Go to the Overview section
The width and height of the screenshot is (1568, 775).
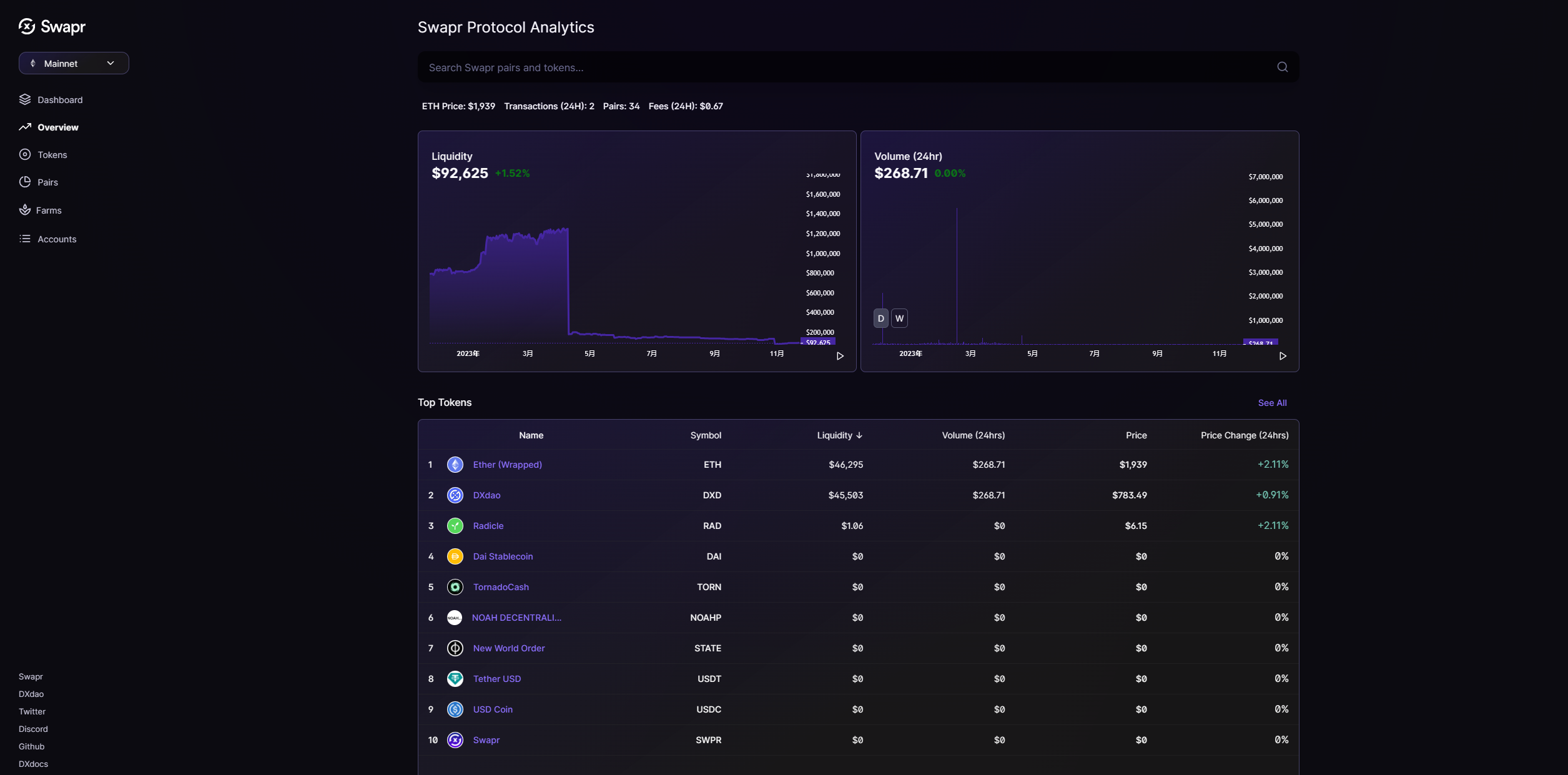tap(58, 127)
